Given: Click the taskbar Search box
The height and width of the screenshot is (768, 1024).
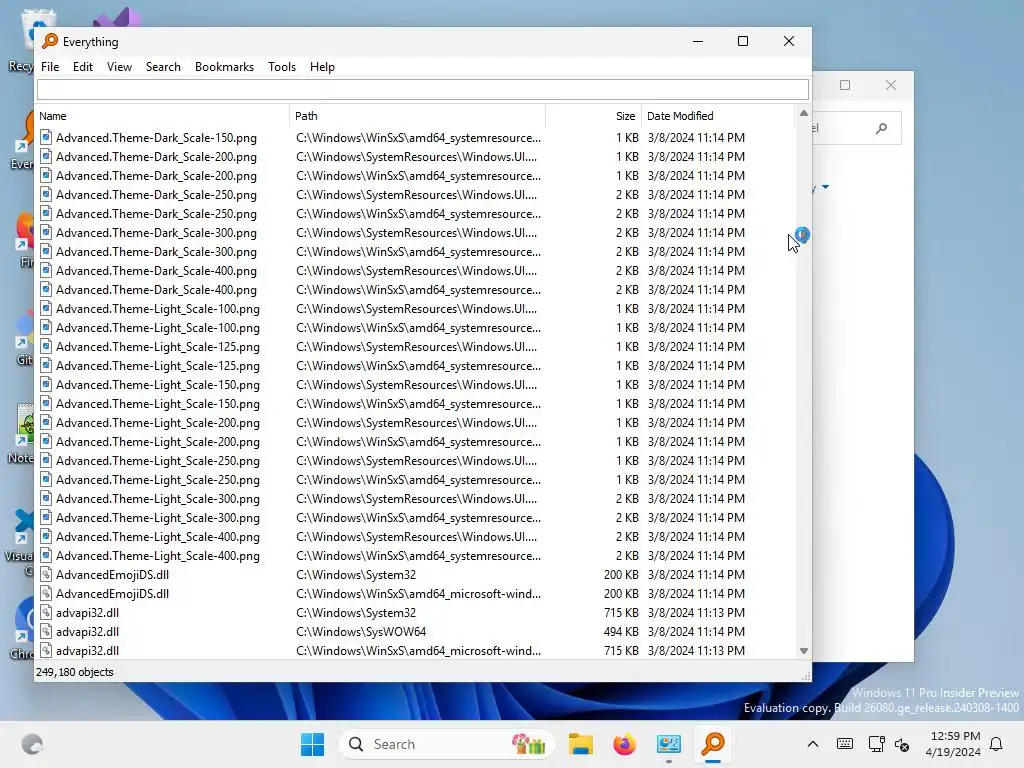Looking at the screenshot, I should point(447,744).
